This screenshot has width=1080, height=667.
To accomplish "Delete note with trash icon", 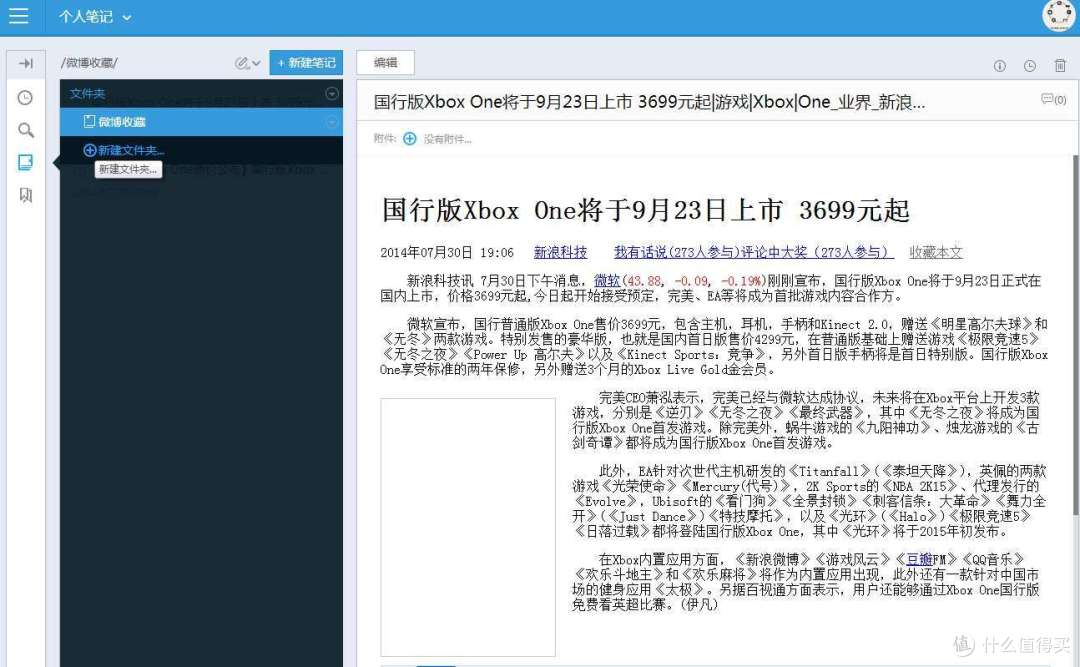I will [1060, 65].
